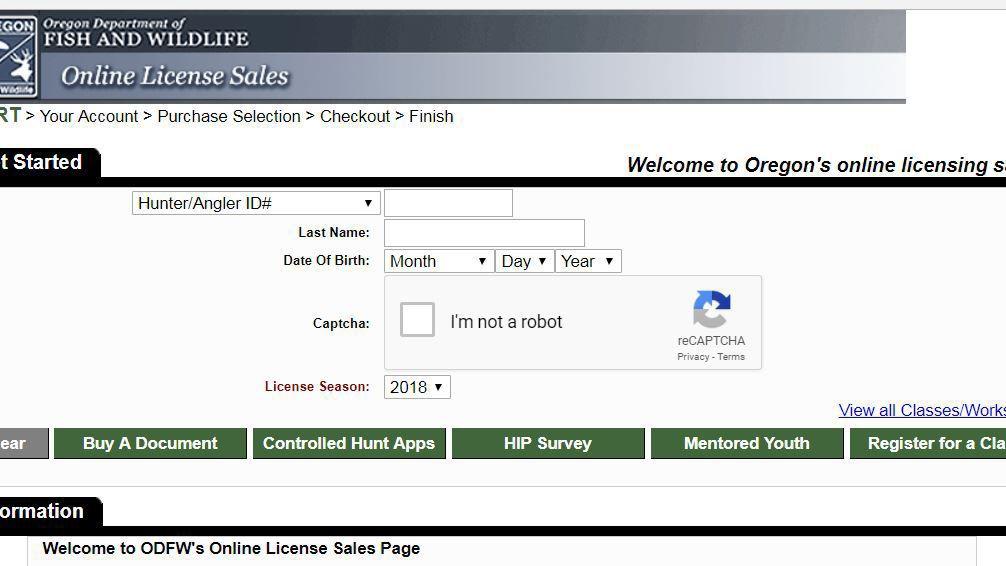Click the reCAPTCHA logo icon
Viewport: 1006px width, 566px height.
click(711, 310)
